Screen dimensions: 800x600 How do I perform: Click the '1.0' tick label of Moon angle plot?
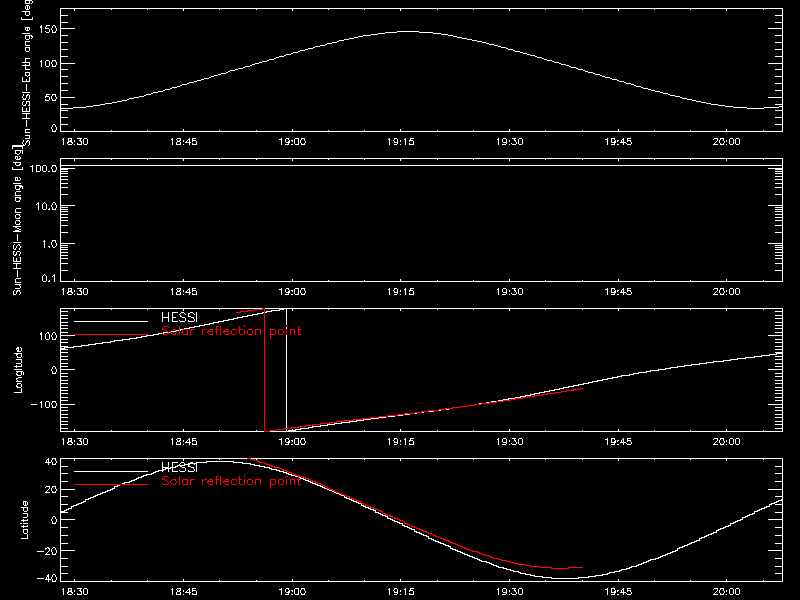tap(48, 244)
